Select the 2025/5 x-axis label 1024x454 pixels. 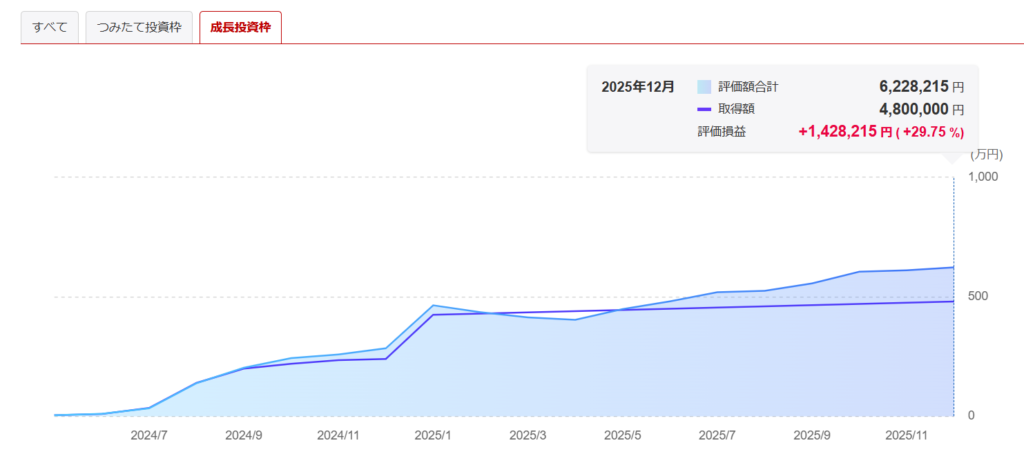(x=623, y=435)
